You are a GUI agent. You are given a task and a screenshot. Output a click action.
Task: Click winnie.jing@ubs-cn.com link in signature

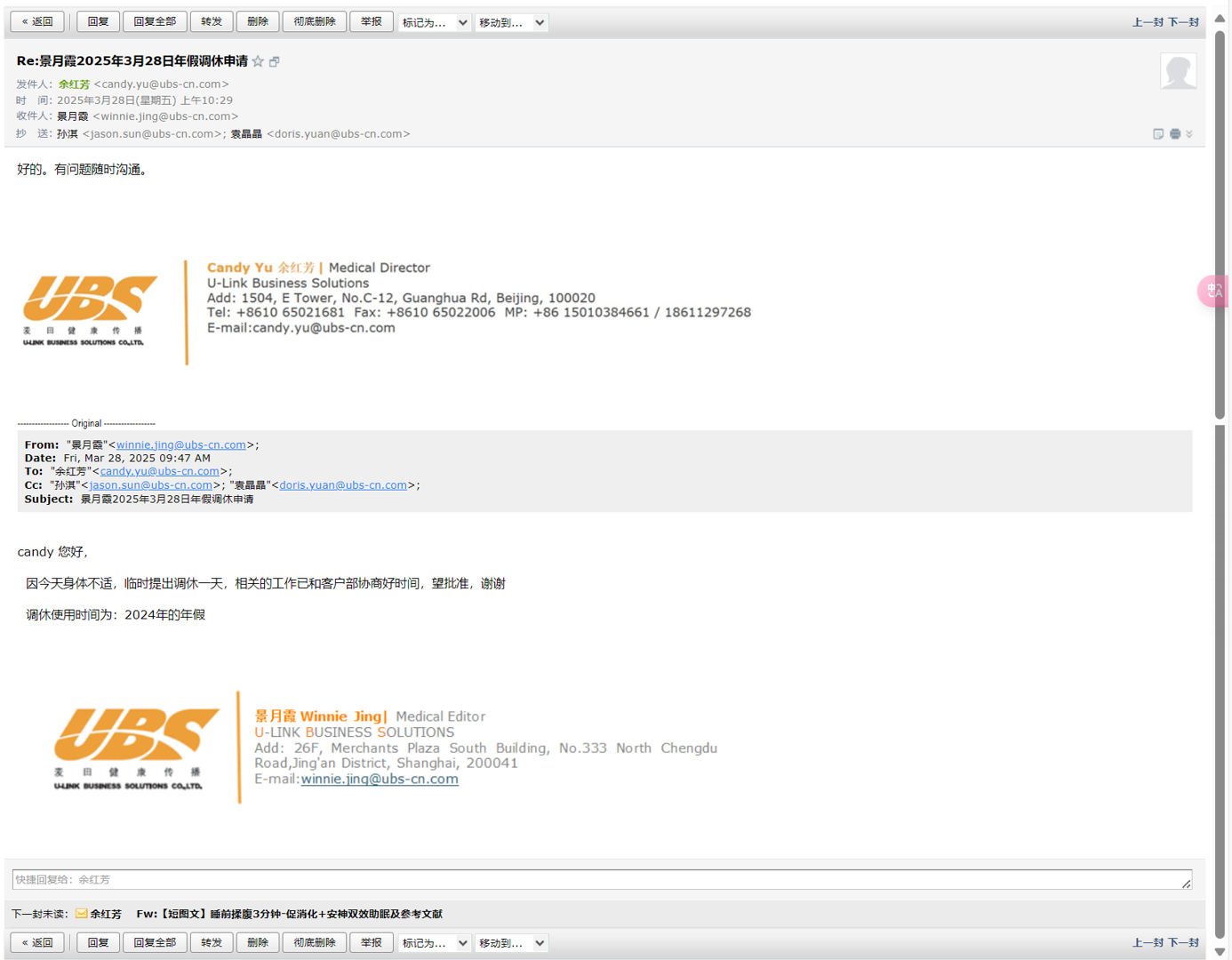coord(380,779)
